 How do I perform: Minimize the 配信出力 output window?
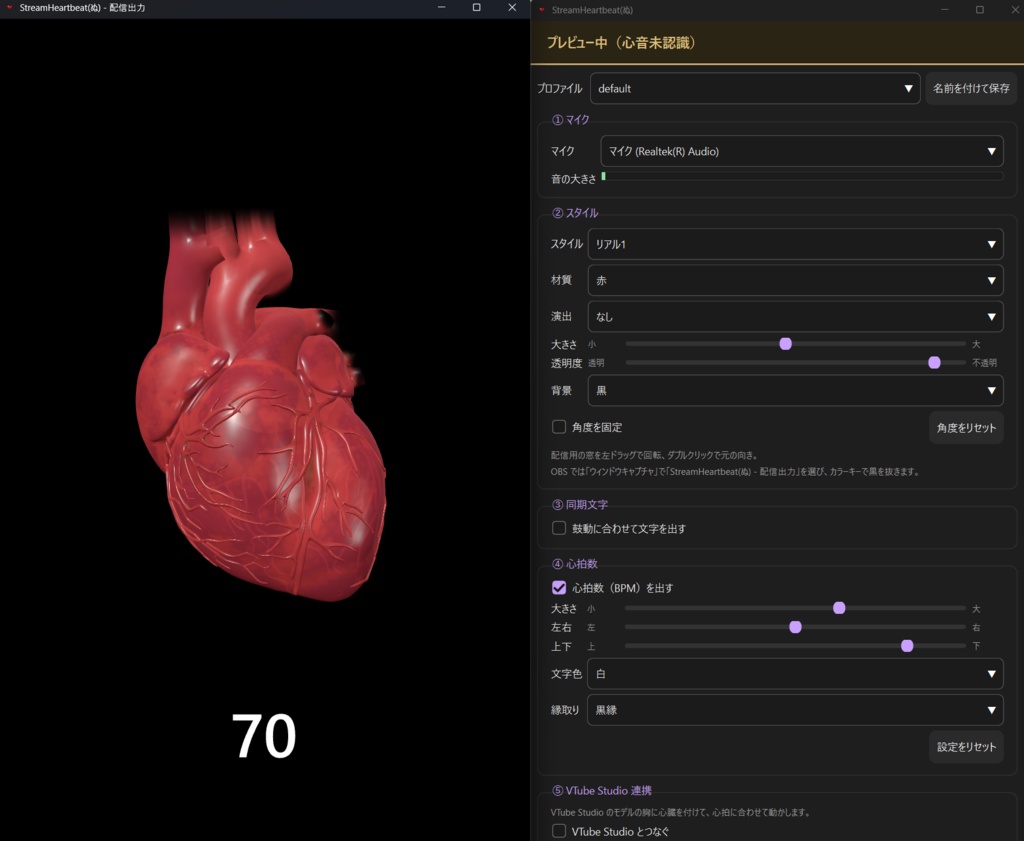point(441,8)
